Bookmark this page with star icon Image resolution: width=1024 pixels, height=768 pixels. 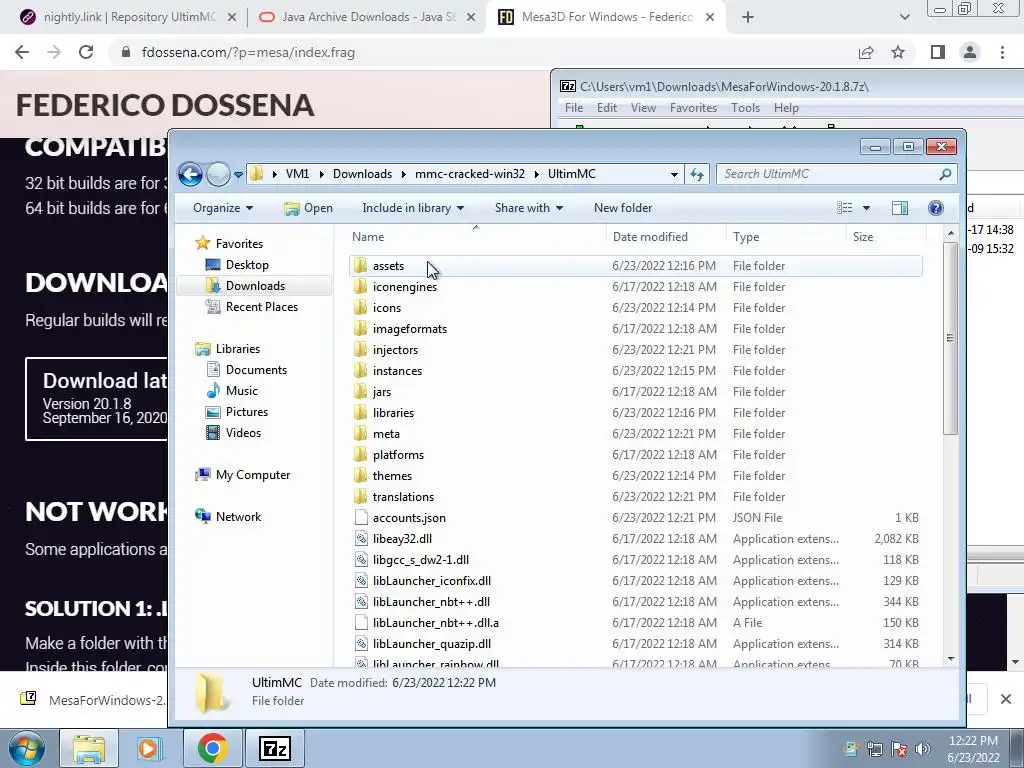pyautogui.click(x=898, y=52)
